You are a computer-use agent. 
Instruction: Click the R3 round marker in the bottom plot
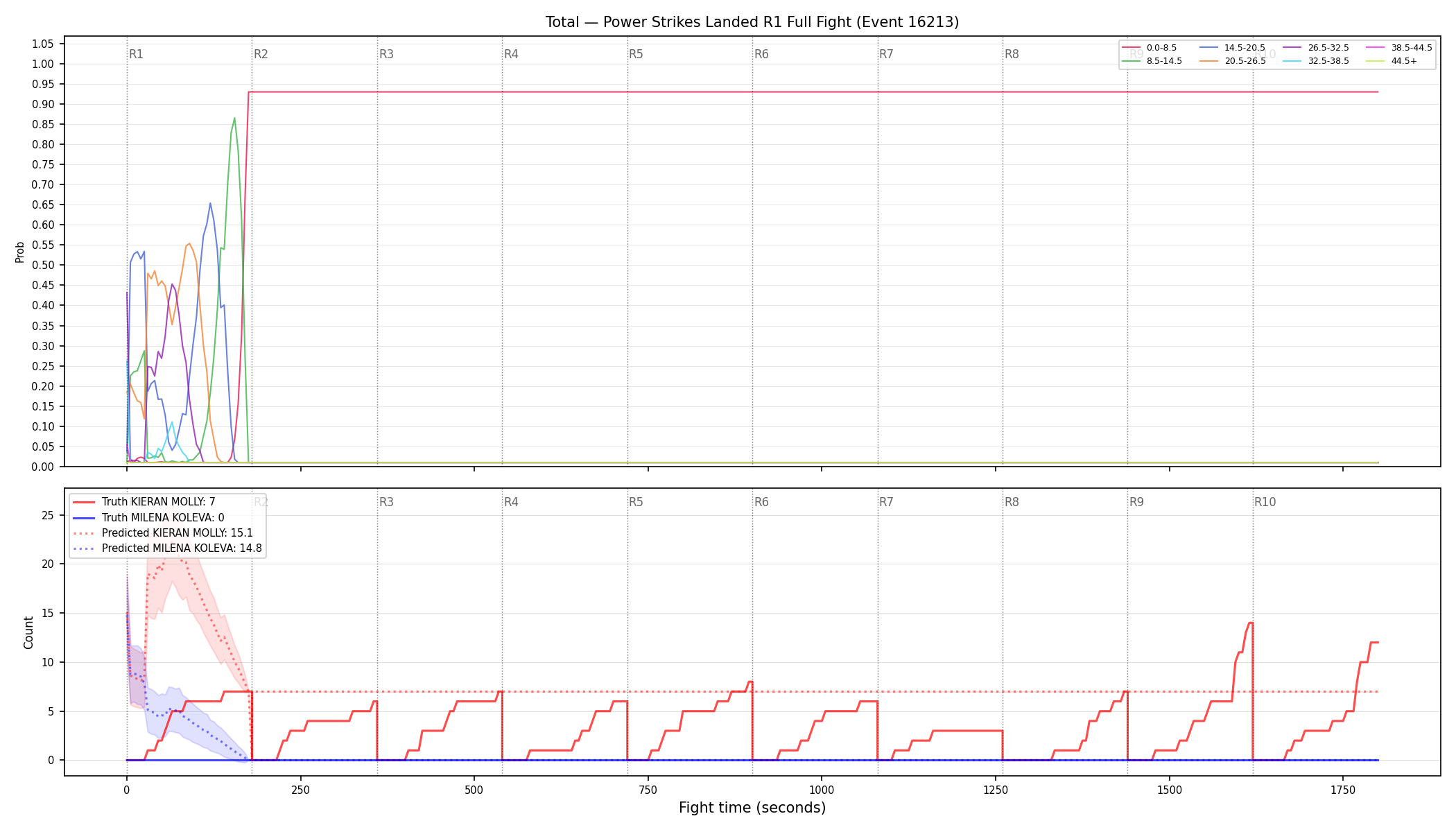point(386,502)
